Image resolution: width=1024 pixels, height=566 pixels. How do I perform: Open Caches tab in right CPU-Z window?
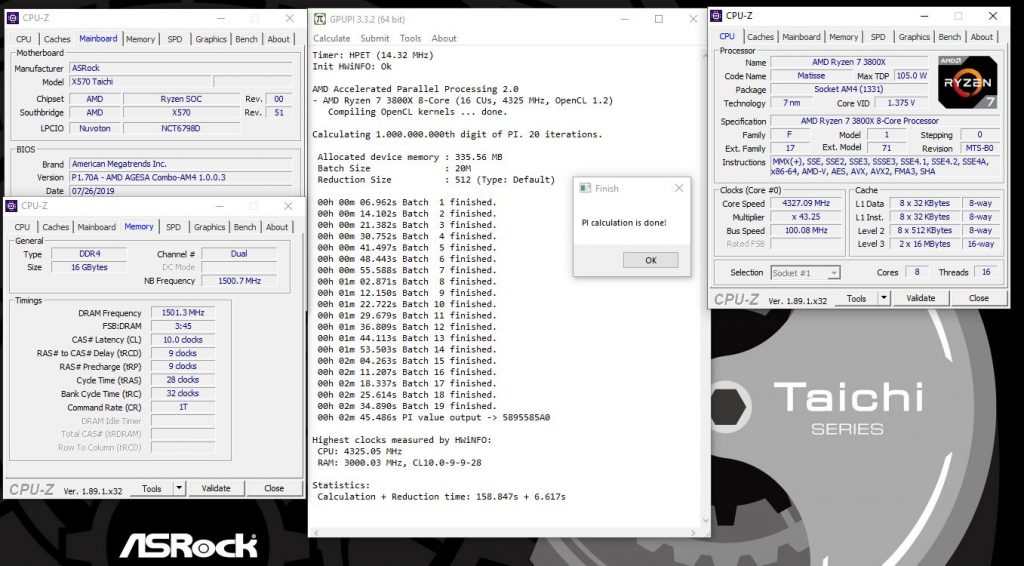pos(760,37)
